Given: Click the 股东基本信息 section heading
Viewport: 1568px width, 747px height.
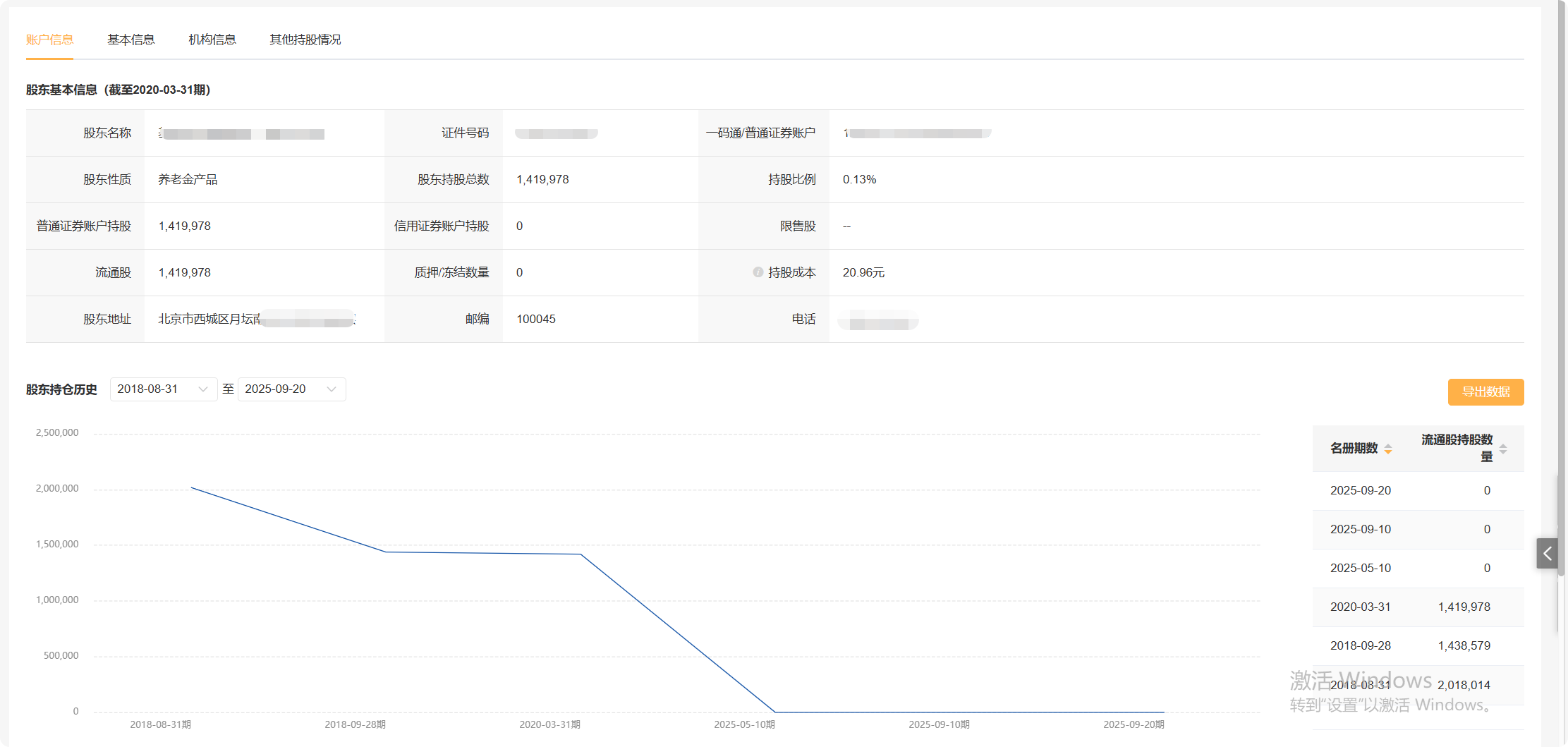Looking at the screenshot, I should coord(118,90).
